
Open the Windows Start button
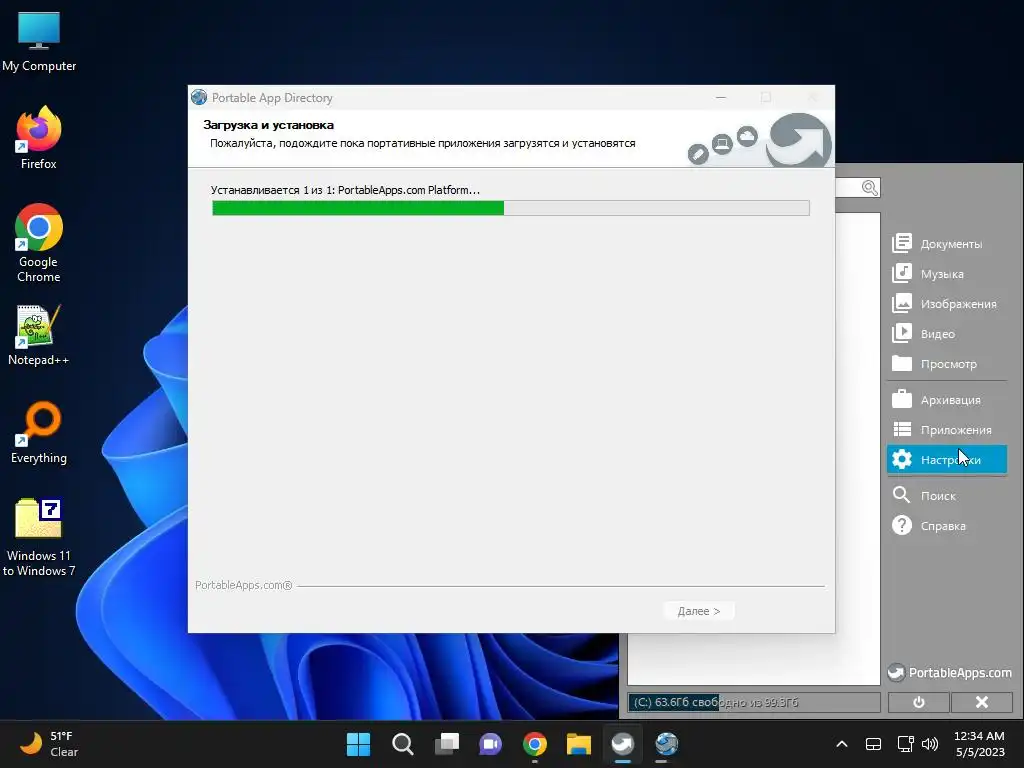tap(358, 744)
